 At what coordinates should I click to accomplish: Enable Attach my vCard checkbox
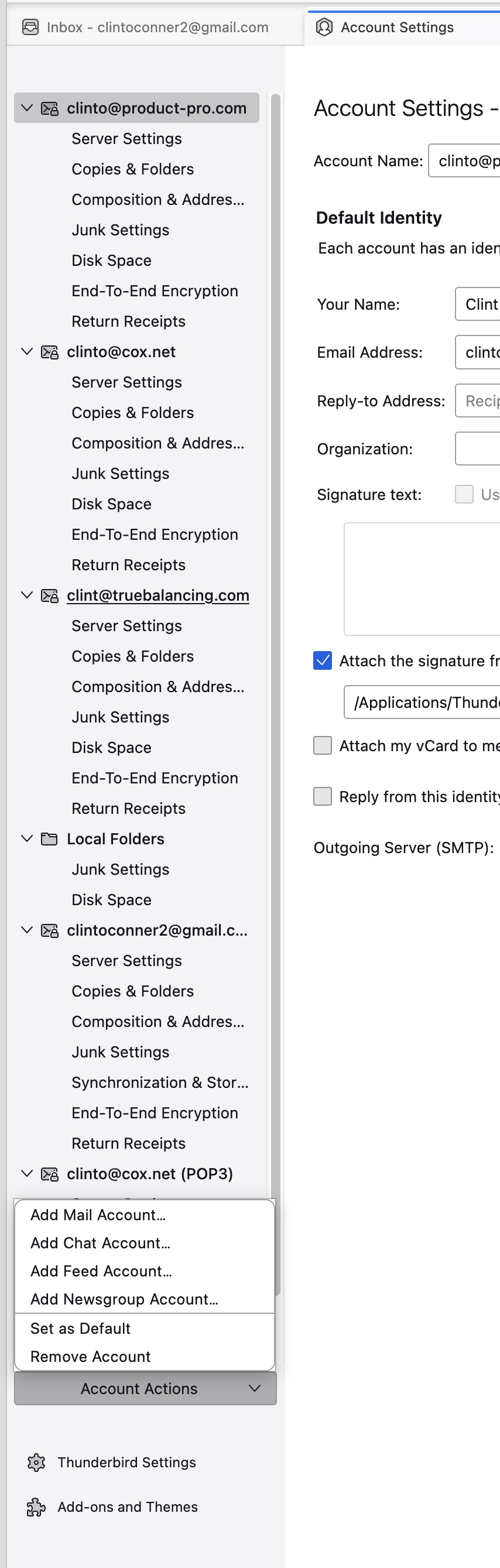click(322, 745)
